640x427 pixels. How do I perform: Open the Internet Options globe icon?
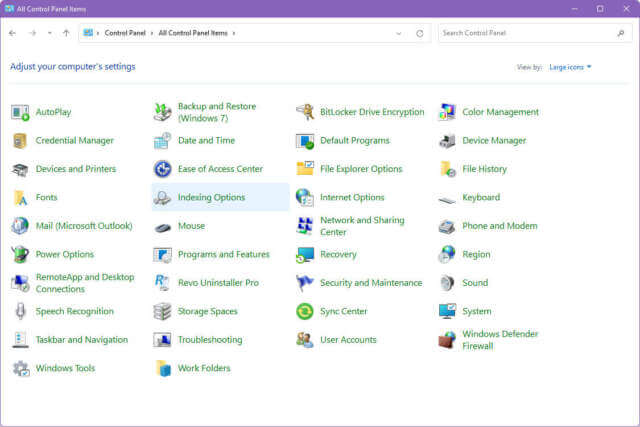[x=305, y=198]
